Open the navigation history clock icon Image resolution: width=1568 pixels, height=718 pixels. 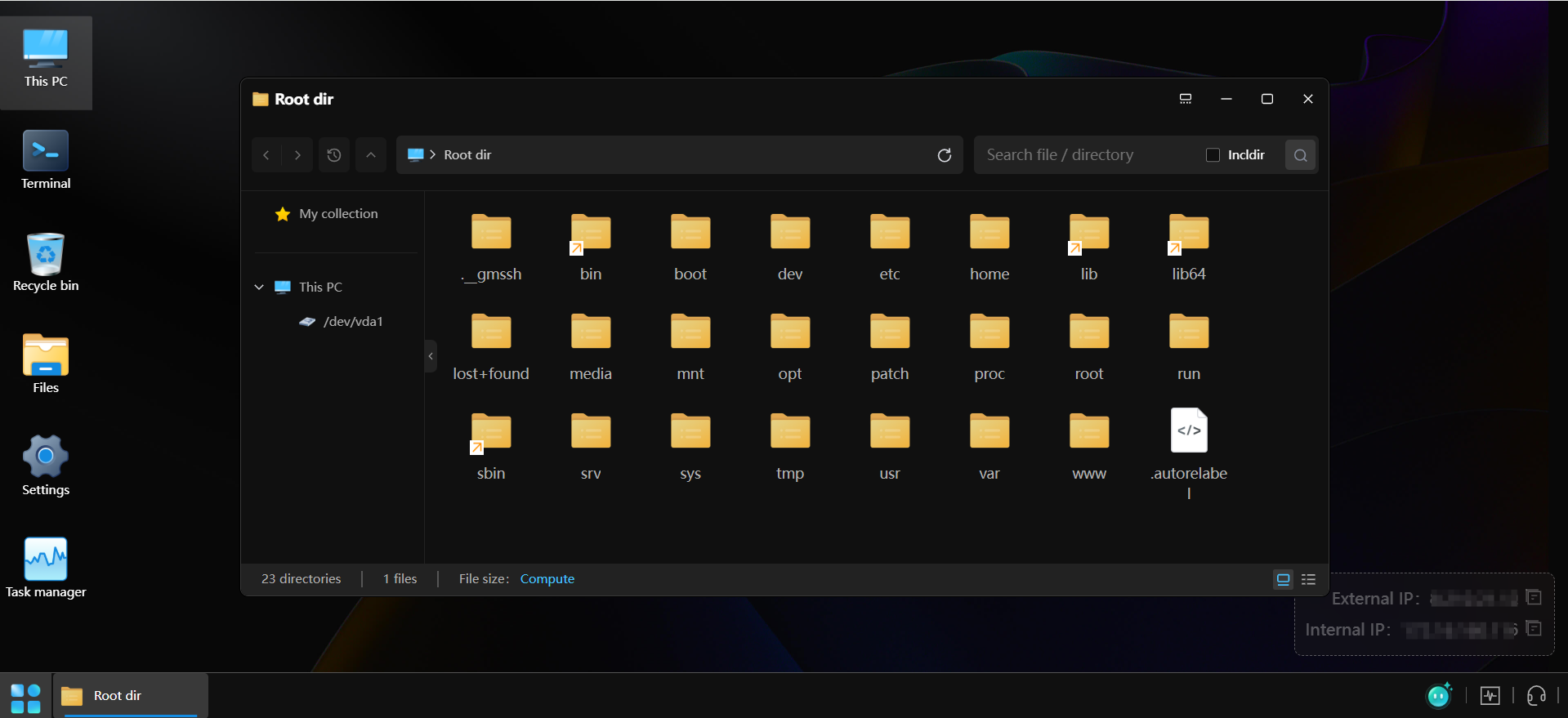pyautogui.click(x=334, y=155)
